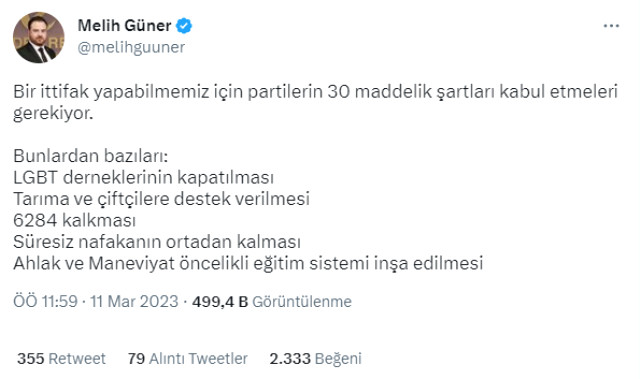Click the "Bir ittifak yapabilmemiz" first line
The image size is (640, 379).
pyautogui.click(x=316, y=92)
